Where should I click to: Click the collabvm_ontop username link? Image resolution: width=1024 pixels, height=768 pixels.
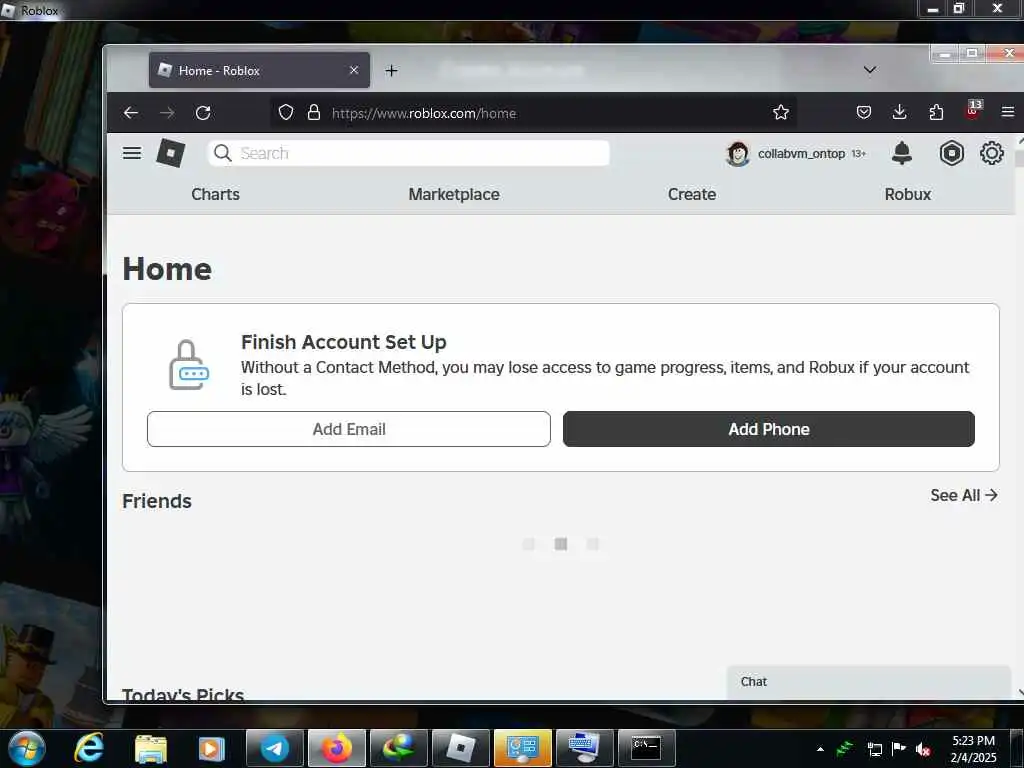pos(801,153)
